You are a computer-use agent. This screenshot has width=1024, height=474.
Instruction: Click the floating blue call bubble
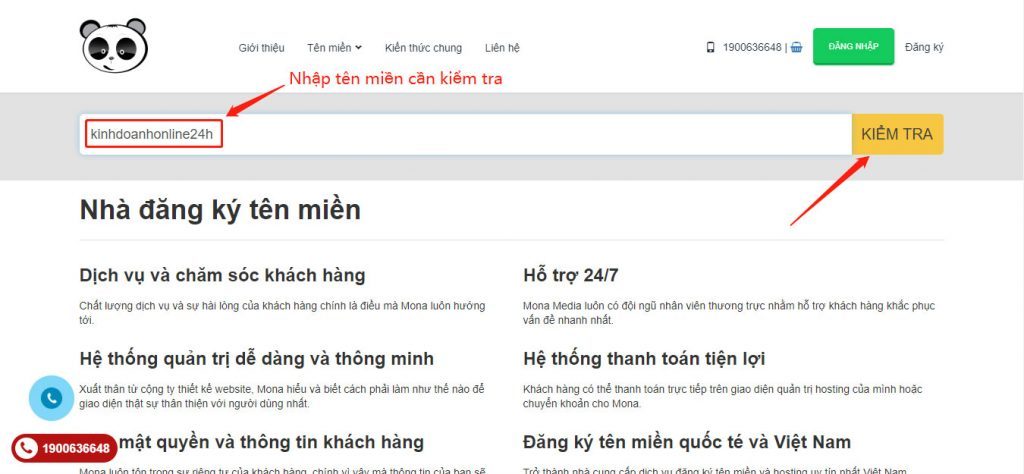[51, 398]
